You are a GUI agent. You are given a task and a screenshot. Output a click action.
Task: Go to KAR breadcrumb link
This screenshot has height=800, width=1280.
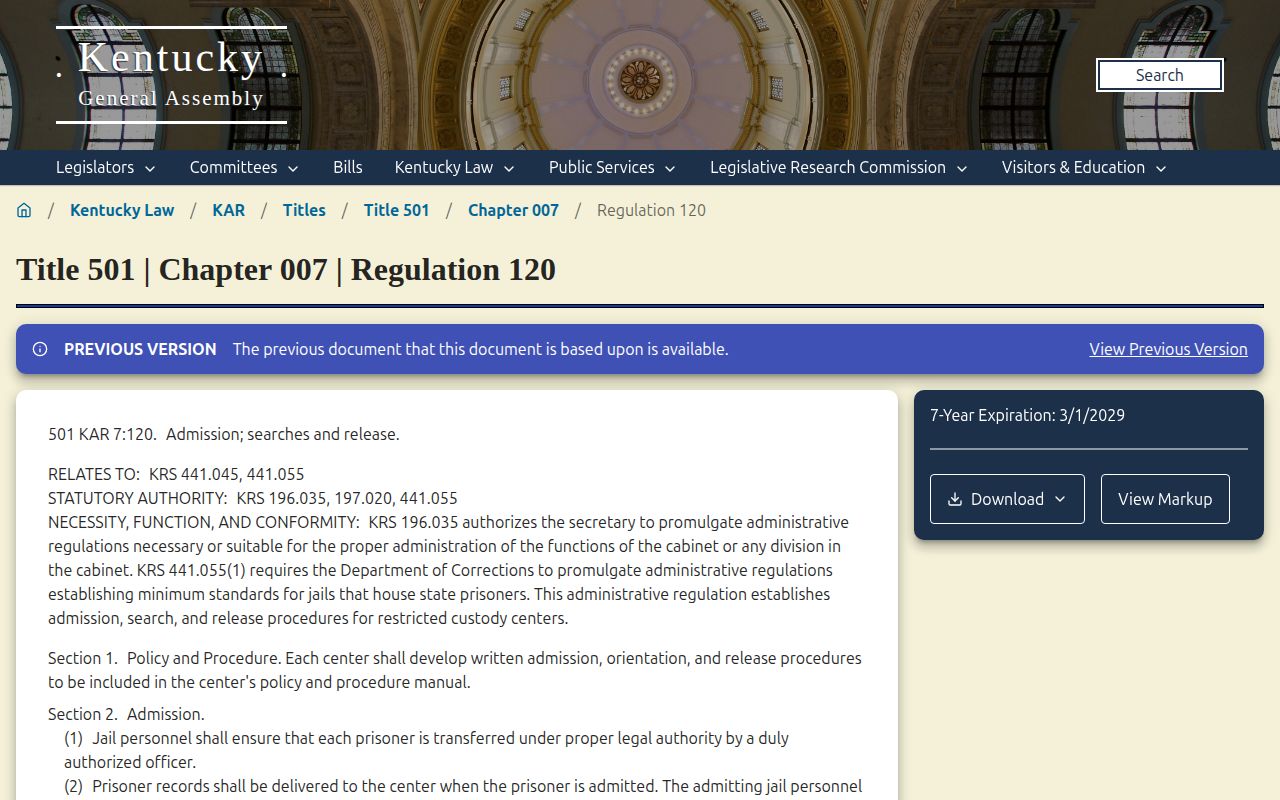(x=229, y=210)
